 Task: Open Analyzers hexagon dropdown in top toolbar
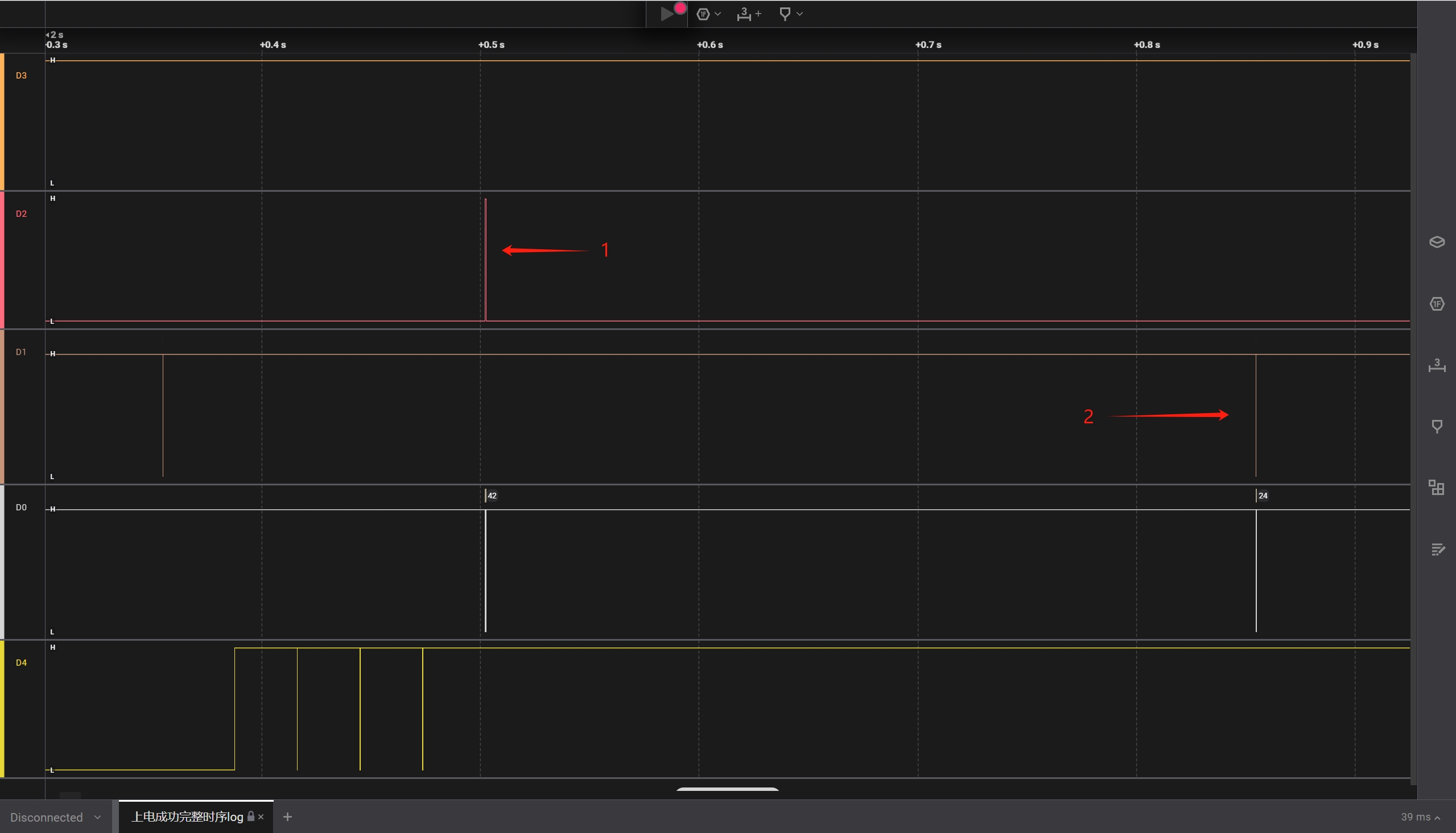pos(708,14)
